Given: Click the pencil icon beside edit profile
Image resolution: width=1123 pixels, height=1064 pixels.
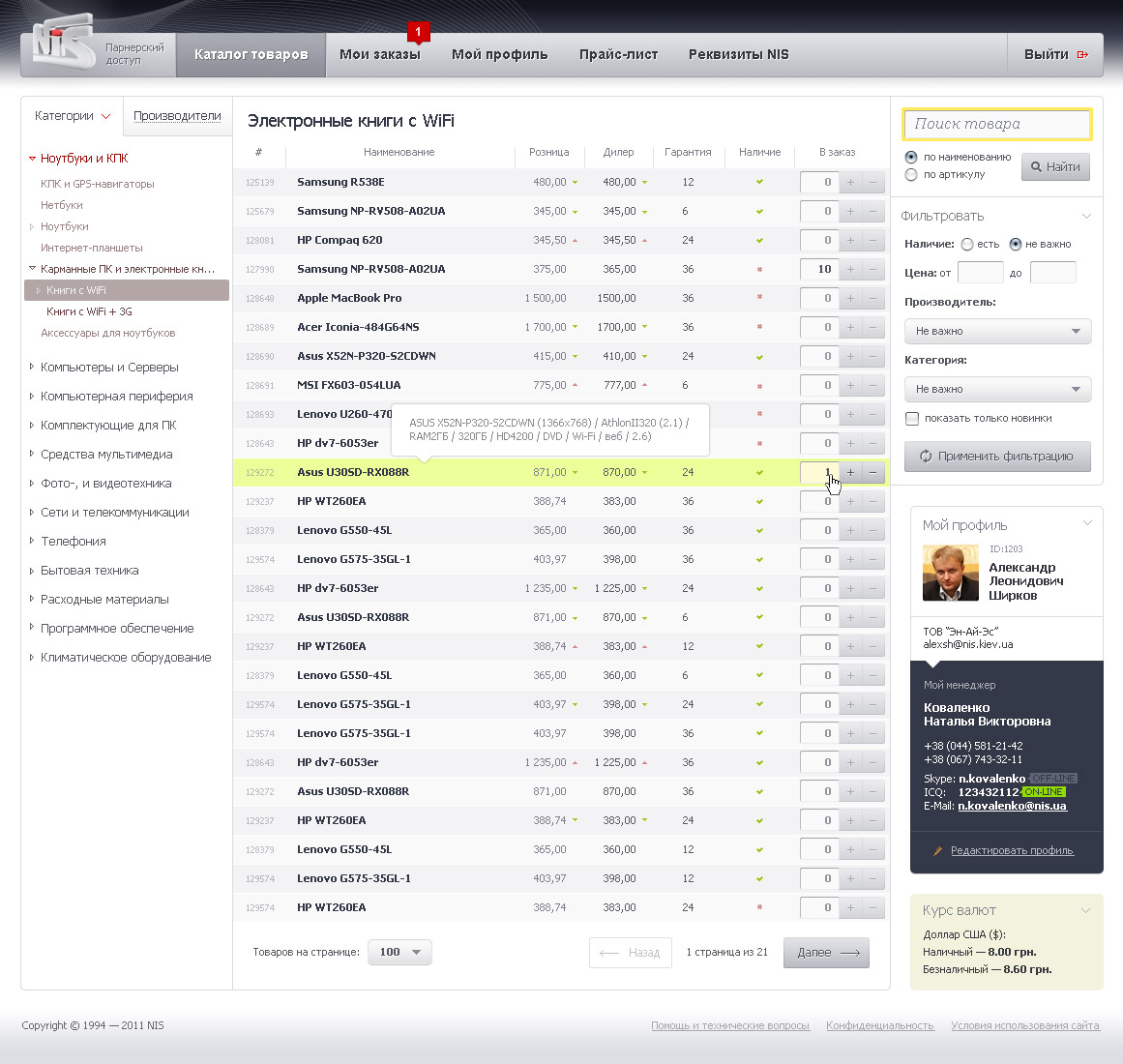Looking at the screenshot, I should (937, 850).
